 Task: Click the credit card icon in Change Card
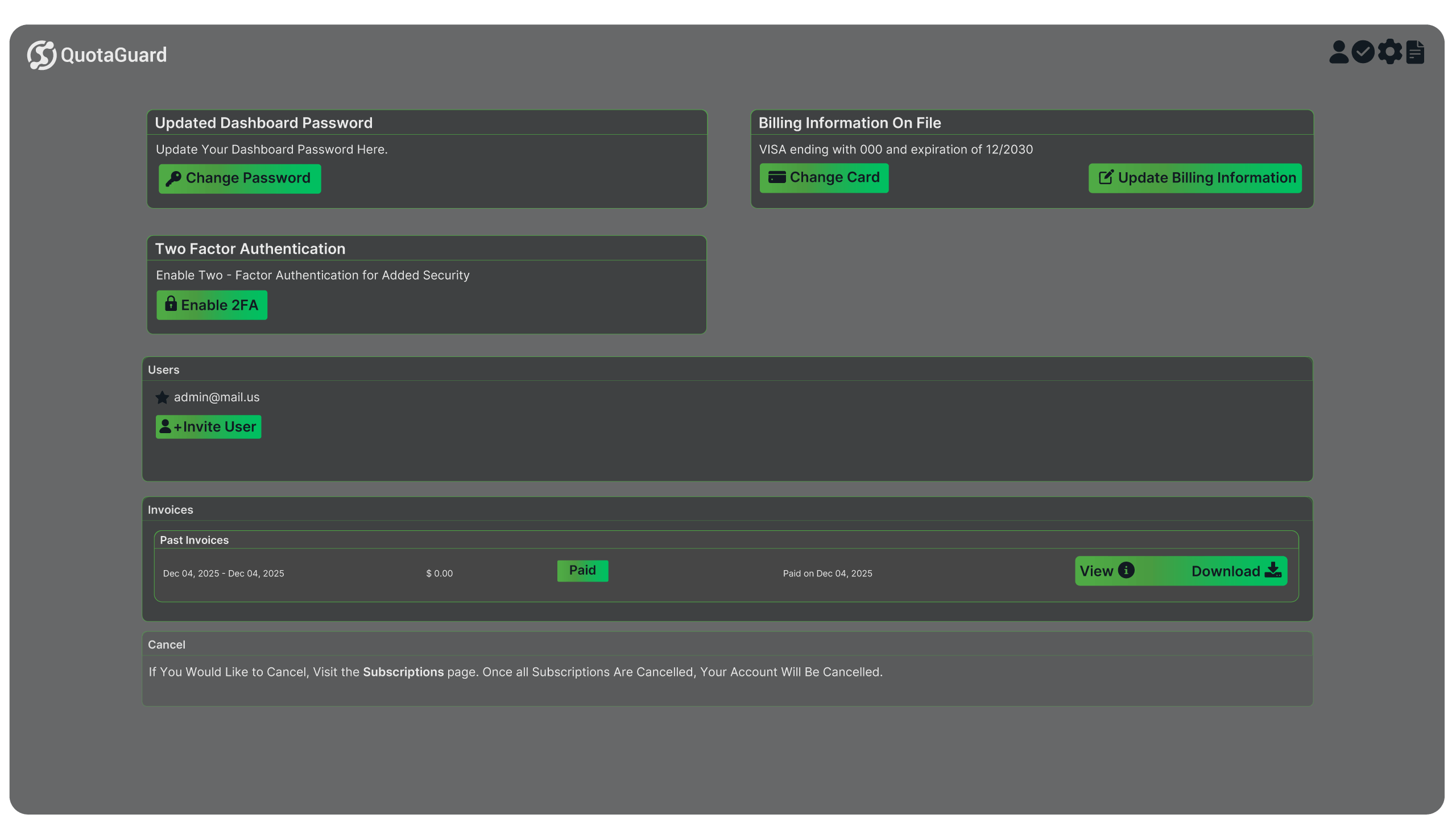click(x=777, y=177)
